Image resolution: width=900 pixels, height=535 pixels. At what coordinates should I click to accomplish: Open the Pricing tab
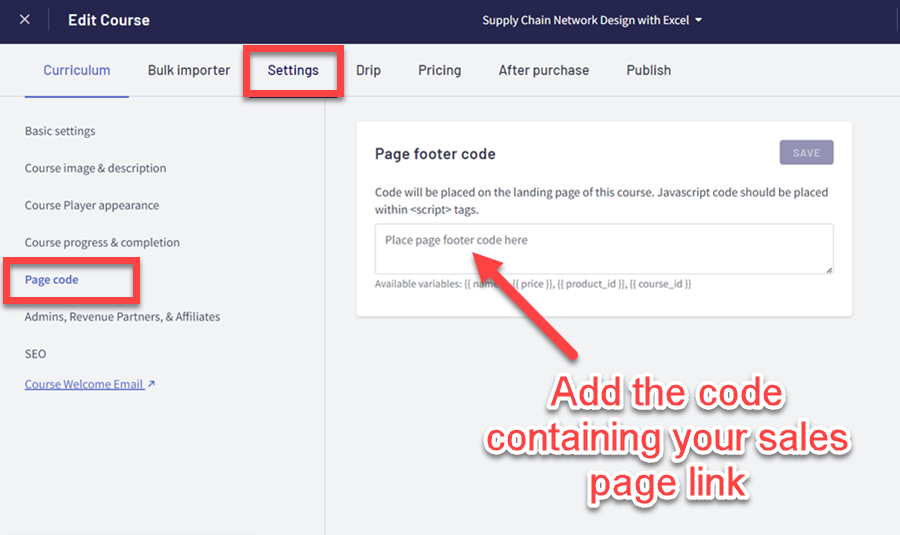440,70
